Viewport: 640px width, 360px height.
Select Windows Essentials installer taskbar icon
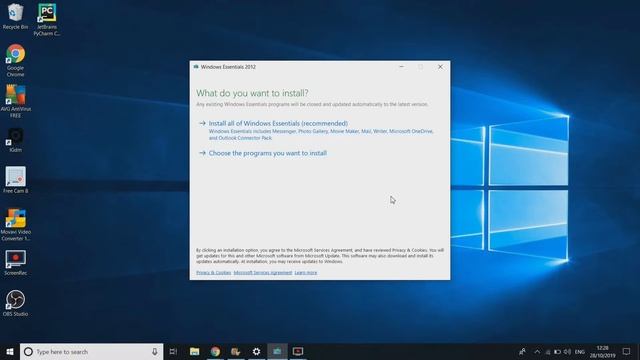277,351
